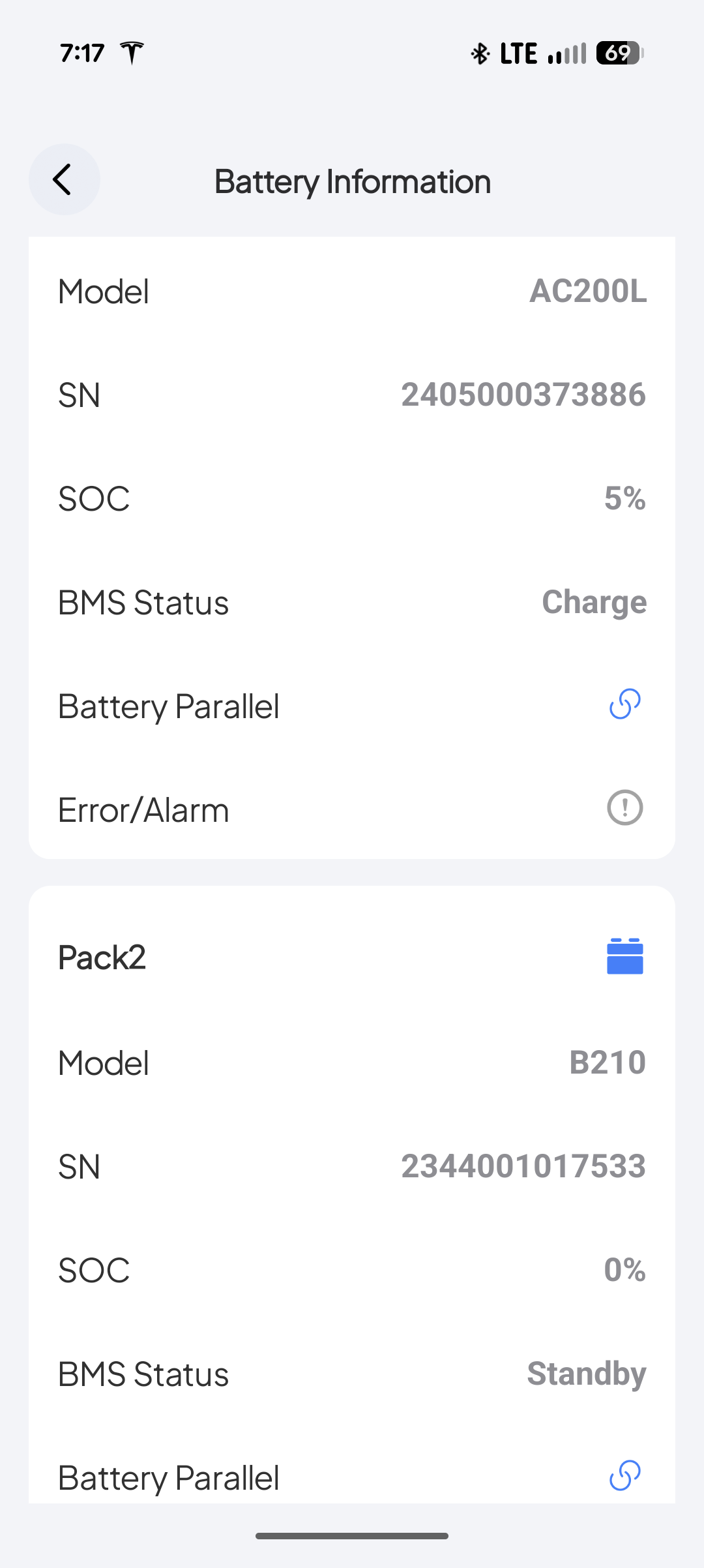Tap Pack2 Battery Parallel link icon

click(x=624, y=1475)
